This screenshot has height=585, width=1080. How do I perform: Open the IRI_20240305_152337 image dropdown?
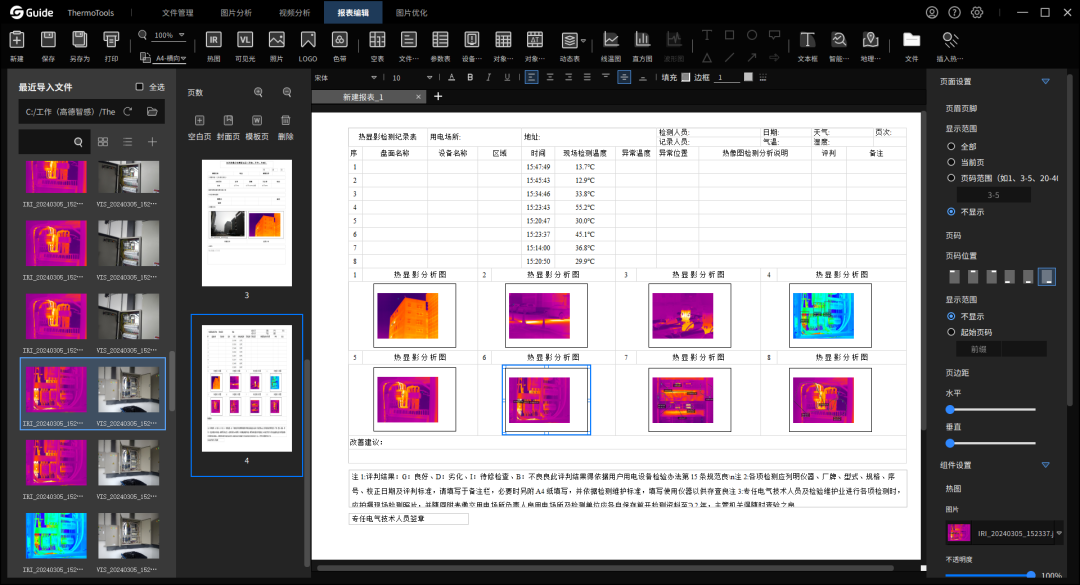(x=1059, y=533)
